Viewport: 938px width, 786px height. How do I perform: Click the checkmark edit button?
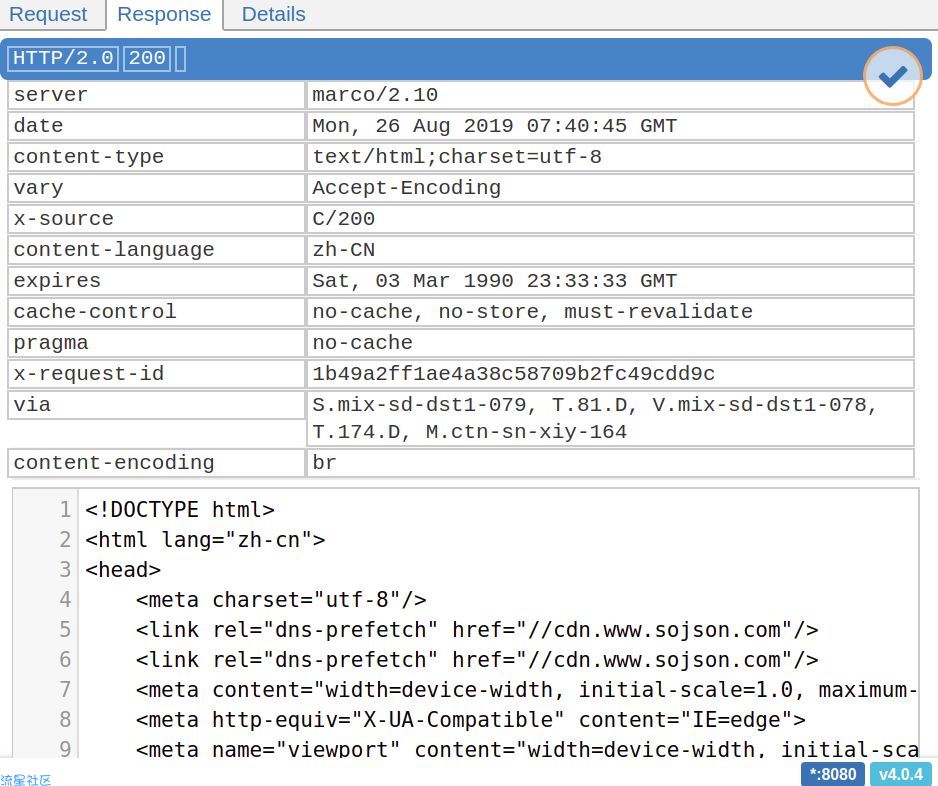point(892,76)
